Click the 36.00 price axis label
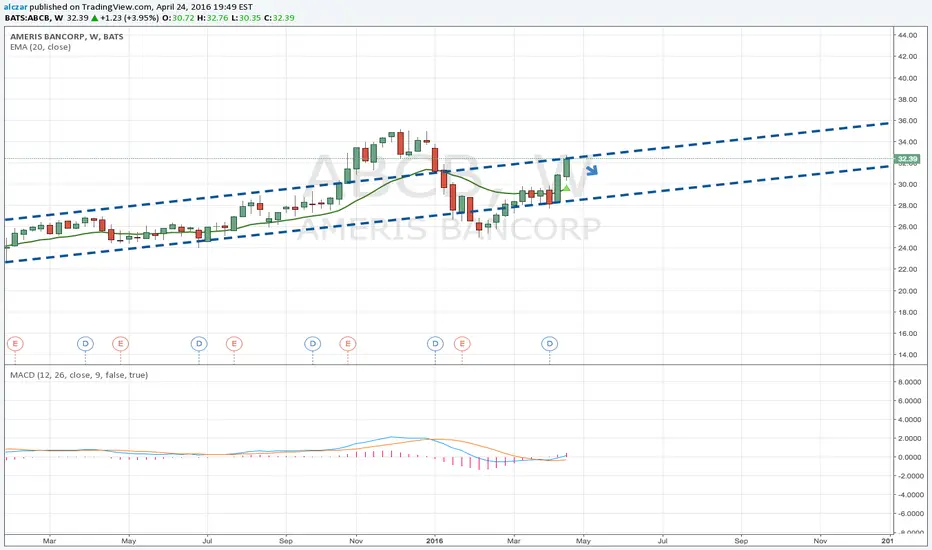Screen dimensions: 932x550 coord(907,121)
